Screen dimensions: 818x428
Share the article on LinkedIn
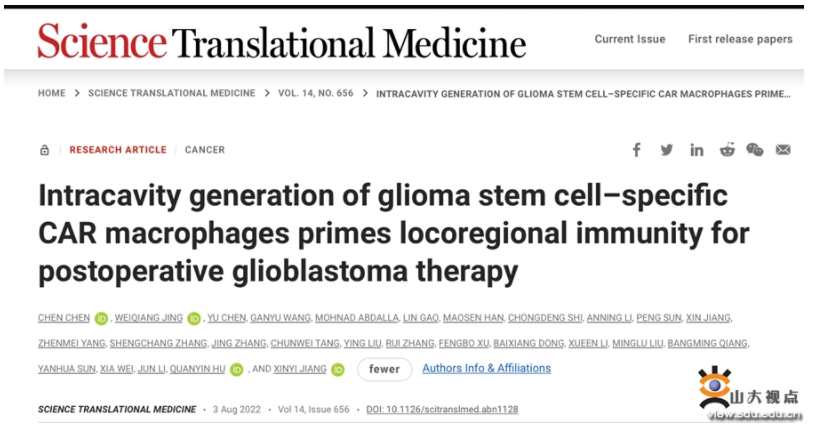click(696, 150)
